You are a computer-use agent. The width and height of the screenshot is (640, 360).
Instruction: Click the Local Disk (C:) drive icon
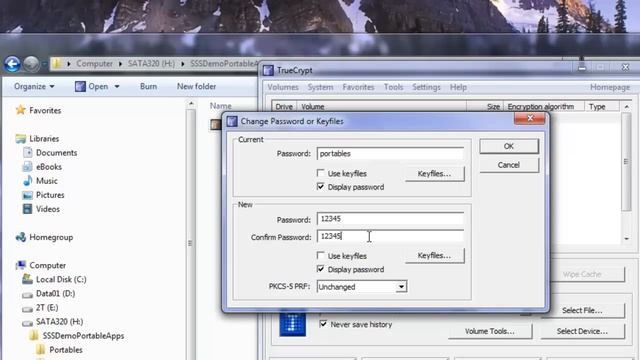click(27, 279)
